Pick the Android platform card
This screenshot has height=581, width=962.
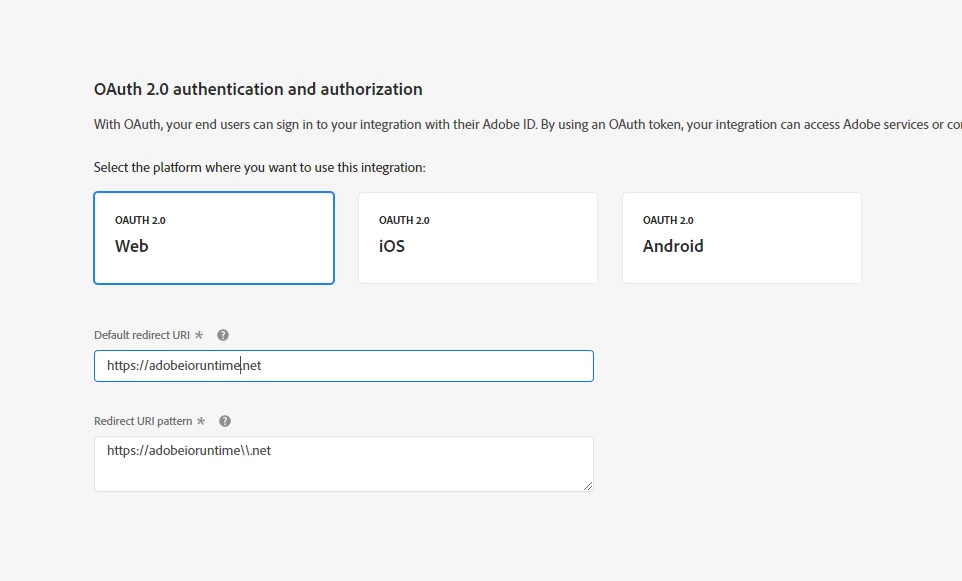coord(741,238)
